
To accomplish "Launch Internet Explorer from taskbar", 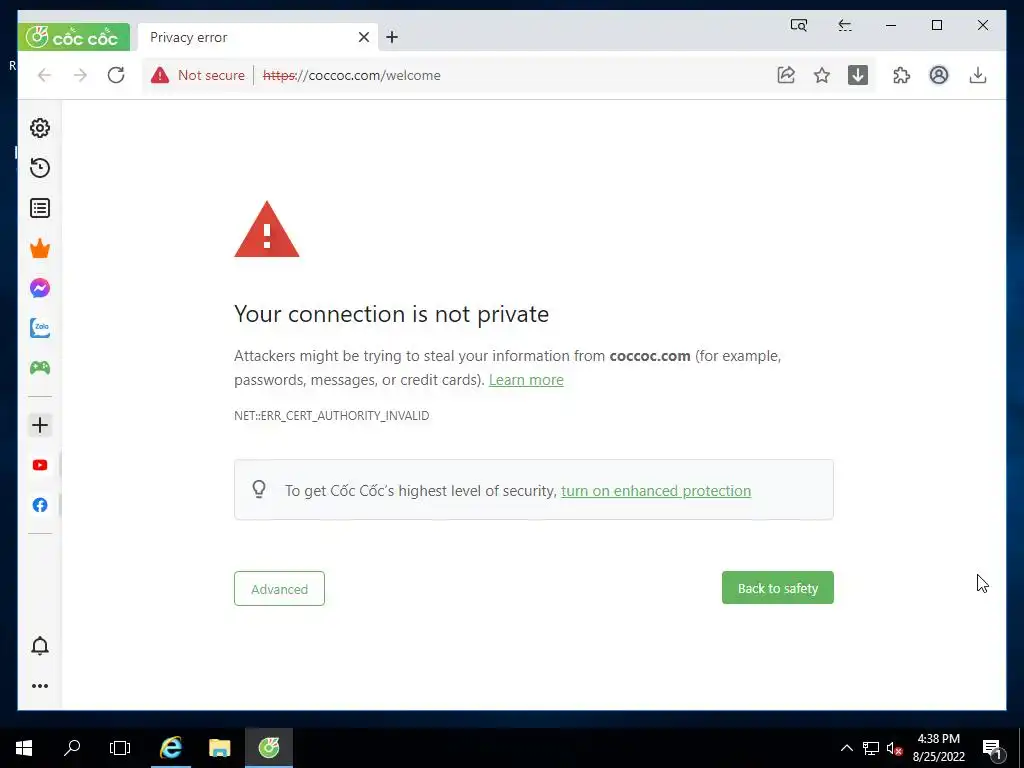I will [171, 748].
